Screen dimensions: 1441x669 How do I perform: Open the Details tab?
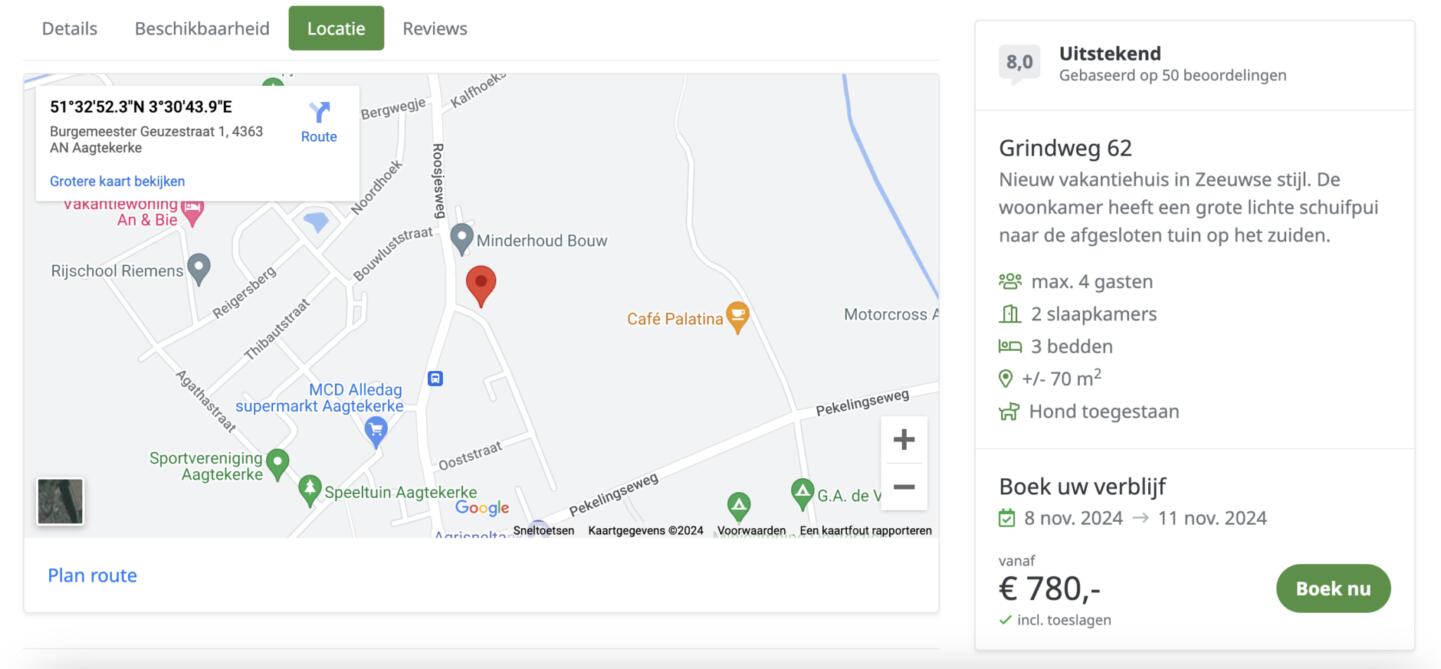click(70, 28)
